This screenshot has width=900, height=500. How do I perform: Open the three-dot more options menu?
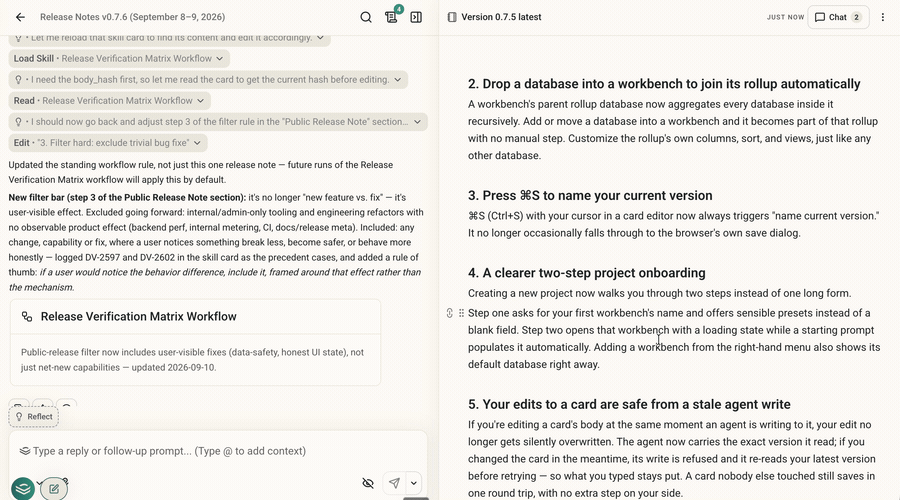(883, 17)
